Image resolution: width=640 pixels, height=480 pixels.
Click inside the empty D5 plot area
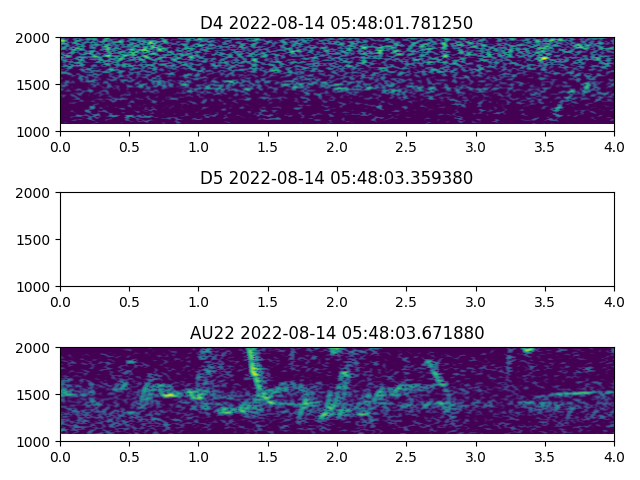(x=337, y=239)
